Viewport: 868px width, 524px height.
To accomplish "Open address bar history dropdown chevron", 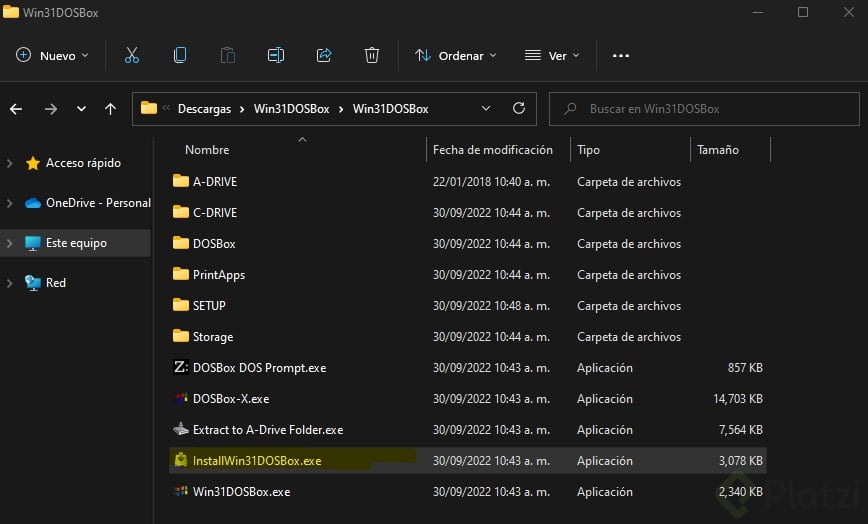I will (x=485, y=108).
